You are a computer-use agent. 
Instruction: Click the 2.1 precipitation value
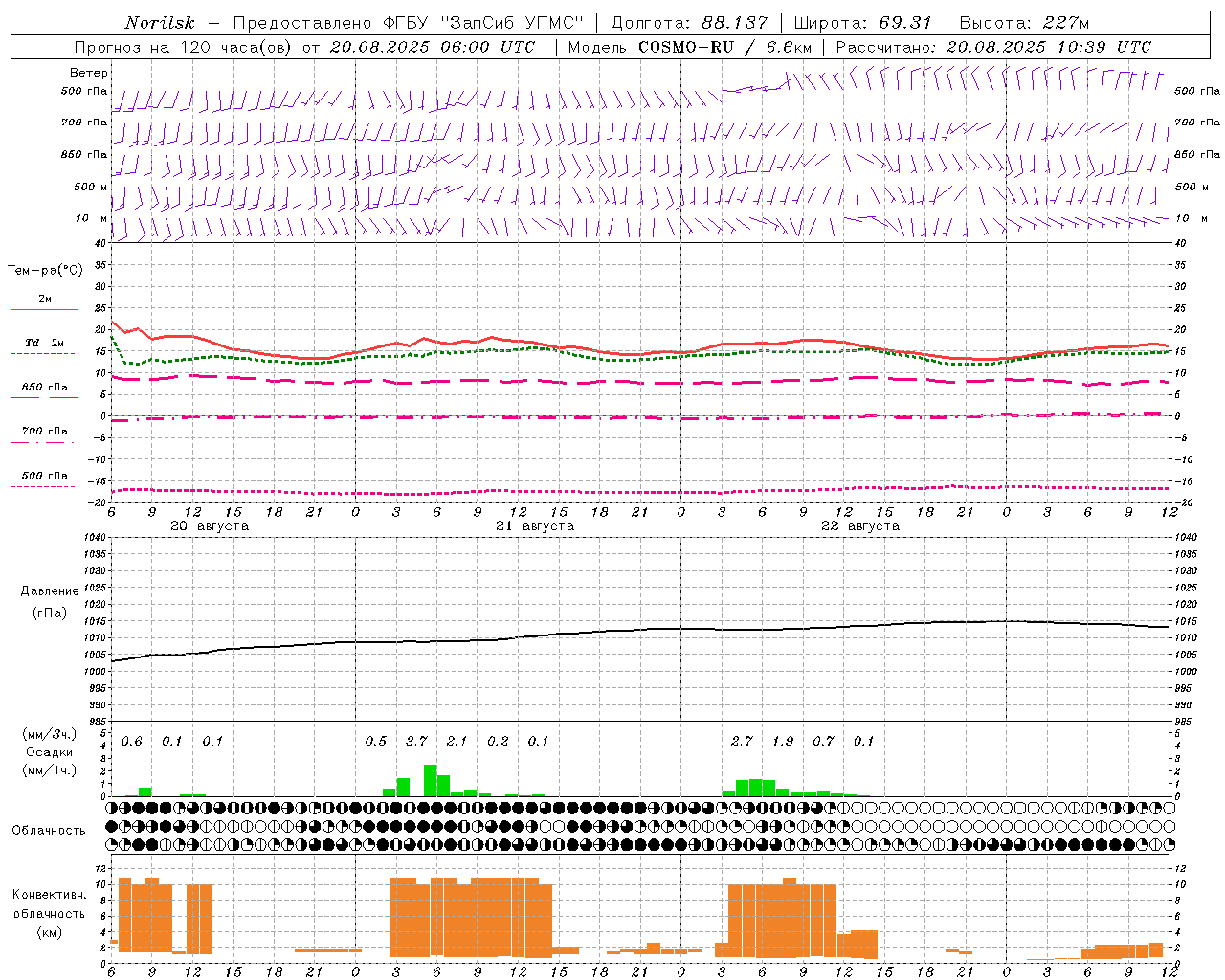tap(457, 742)
